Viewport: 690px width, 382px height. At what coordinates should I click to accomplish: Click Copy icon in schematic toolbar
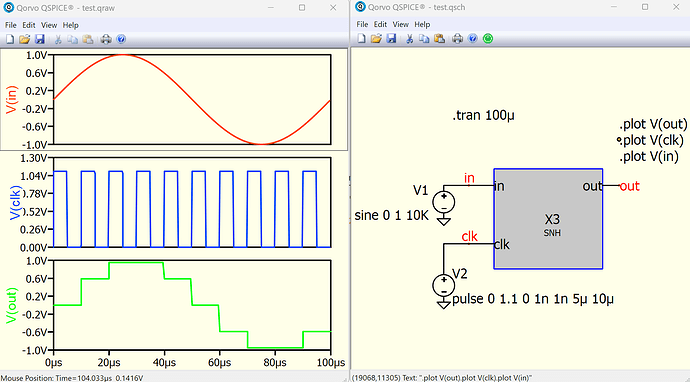(424, 39)
